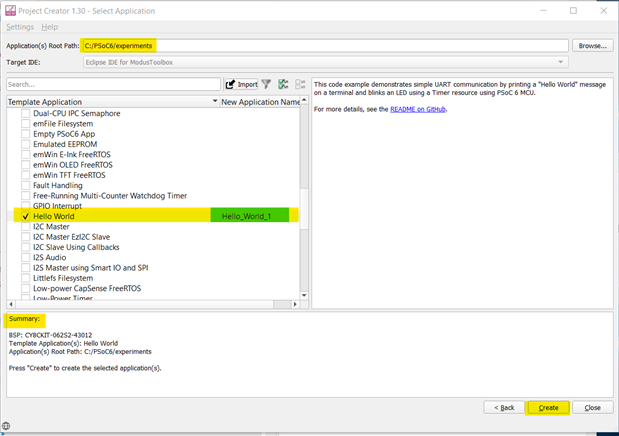Check the Fault Handling checkbox
The height and width of the screenshot is (436, 619).
point(26,185)
